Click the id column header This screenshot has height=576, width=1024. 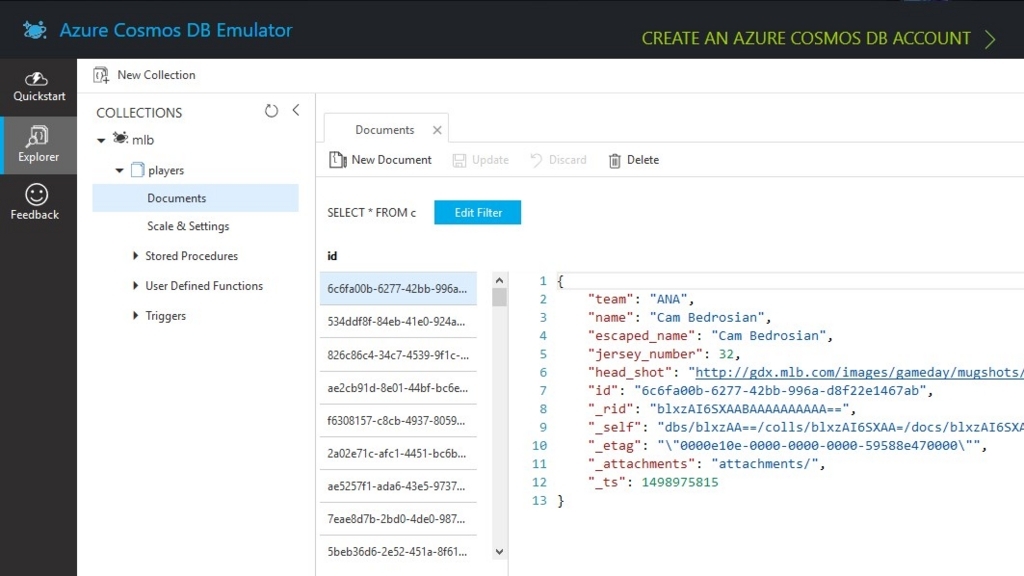[332, 256]
